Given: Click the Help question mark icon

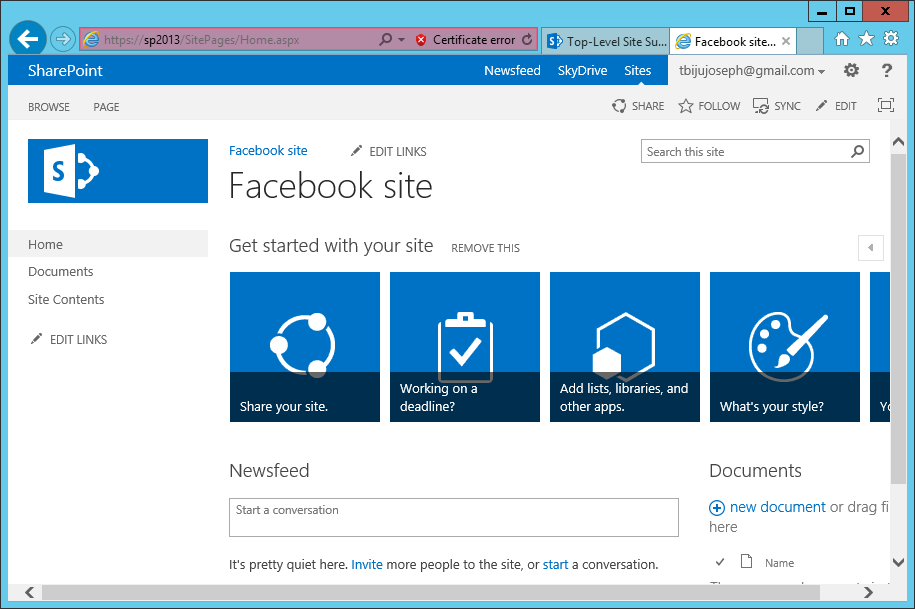Looking at the screenshot, I should point(886,71).
